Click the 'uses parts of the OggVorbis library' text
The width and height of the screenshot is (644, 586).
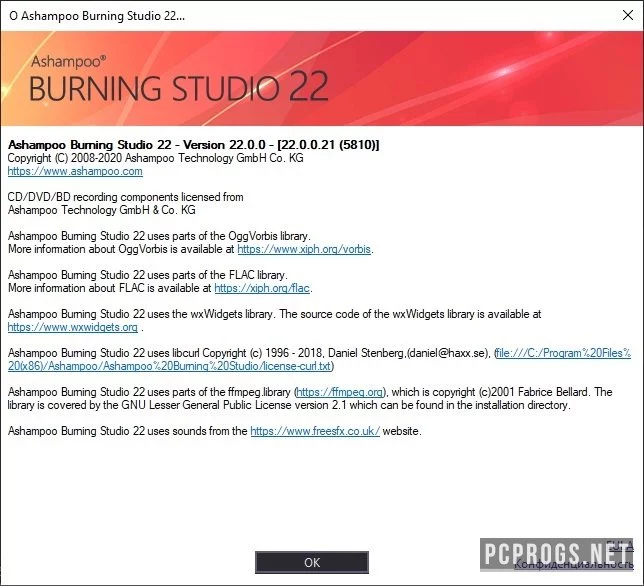pyautogui.click(x=228, y=236)
